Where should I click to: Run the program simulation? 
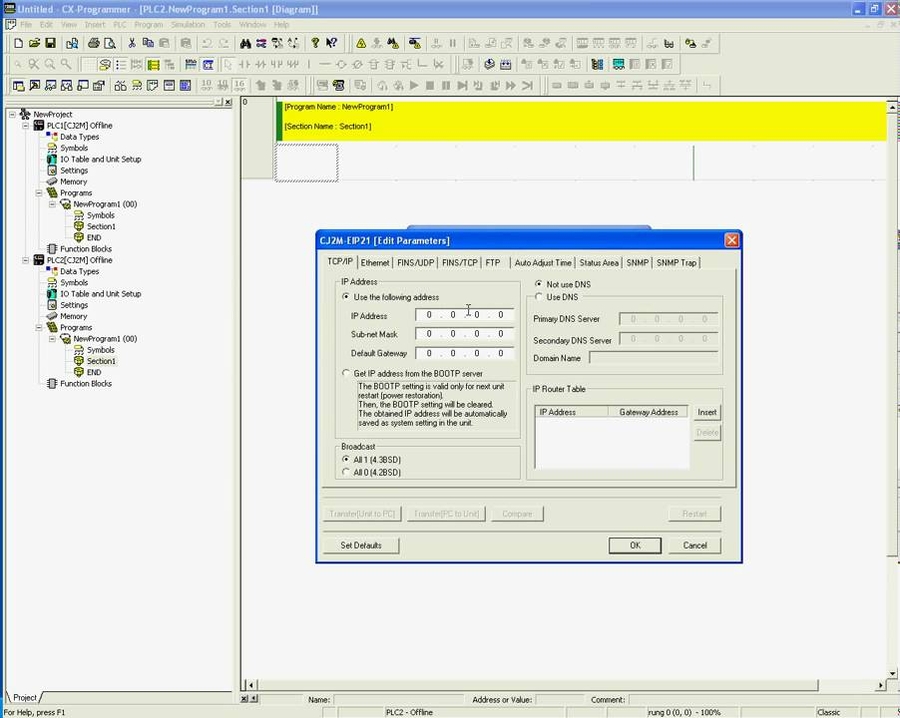point(413,85)
